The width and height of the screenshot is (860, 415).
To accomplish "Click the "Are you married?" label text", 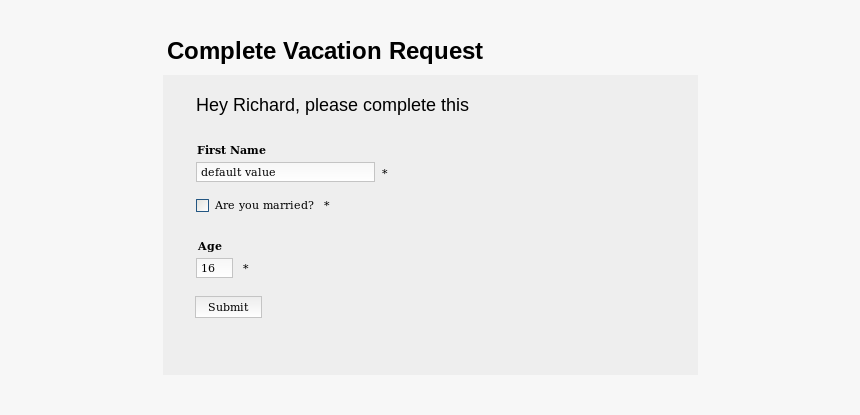I will pos(264,206).
